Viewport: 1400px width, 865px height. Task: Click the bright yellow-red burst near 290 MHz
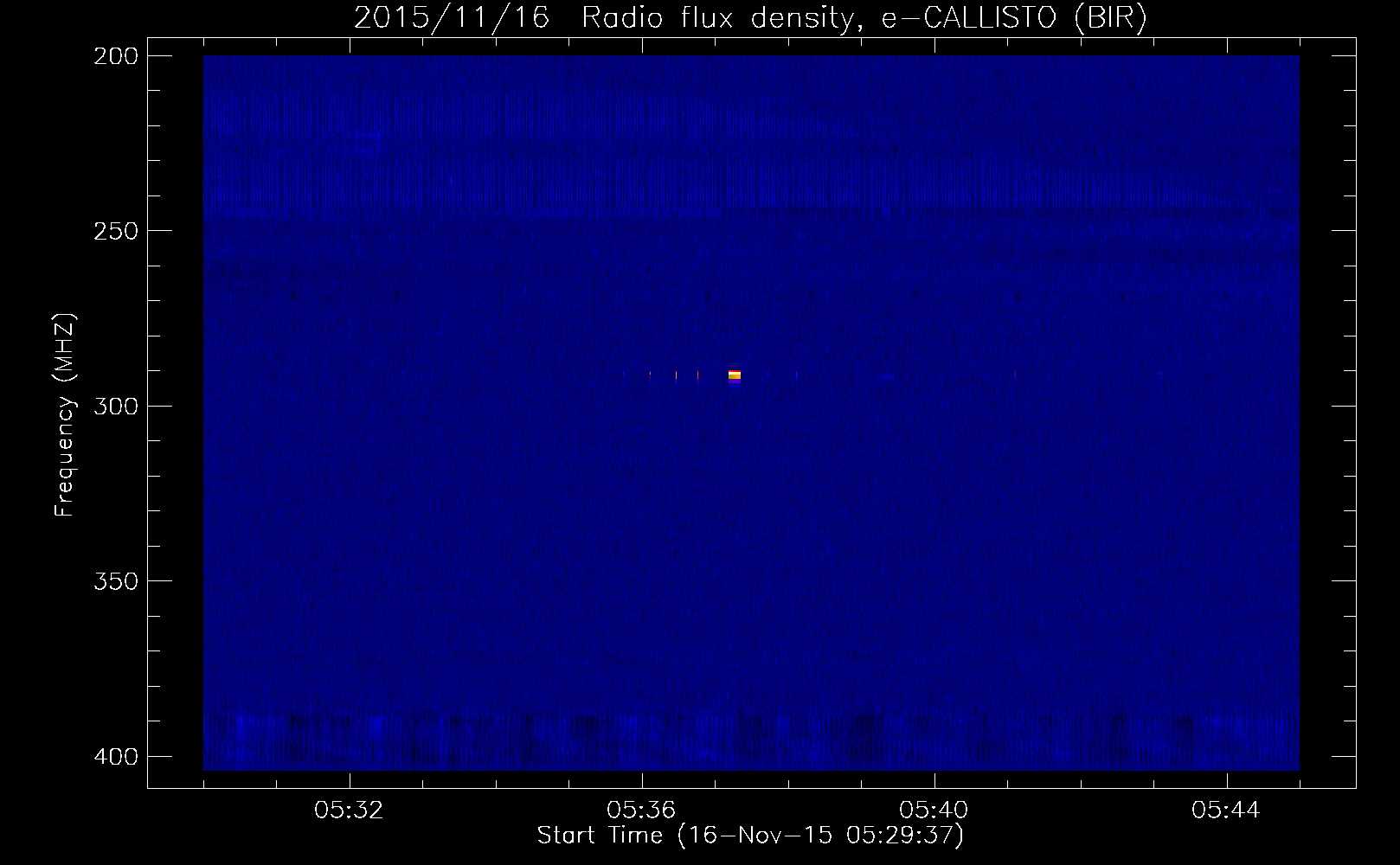coord(735,376)
